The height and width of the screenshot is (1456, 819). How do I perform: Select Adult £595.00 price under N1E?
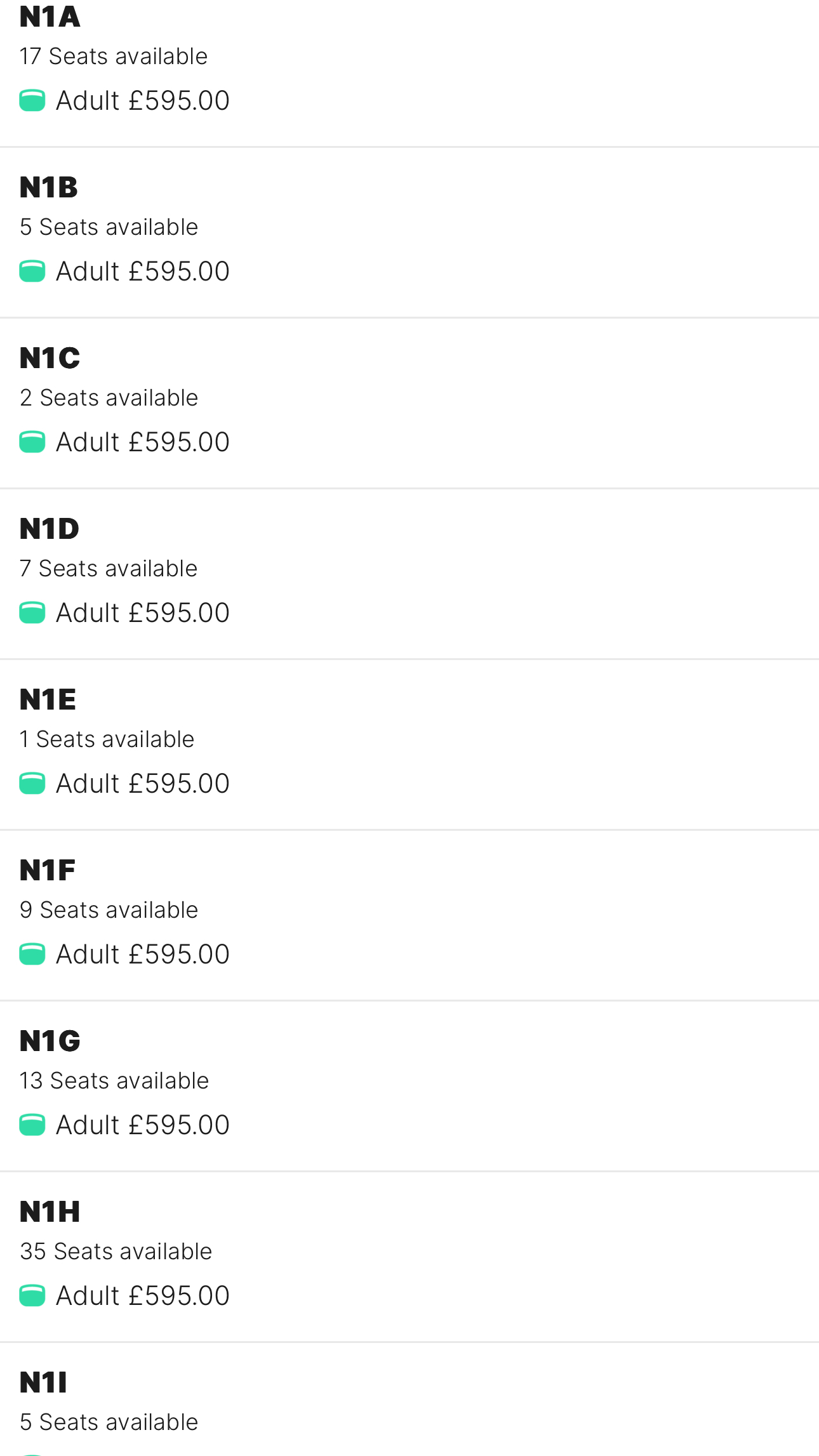click(x=143, y=783)
